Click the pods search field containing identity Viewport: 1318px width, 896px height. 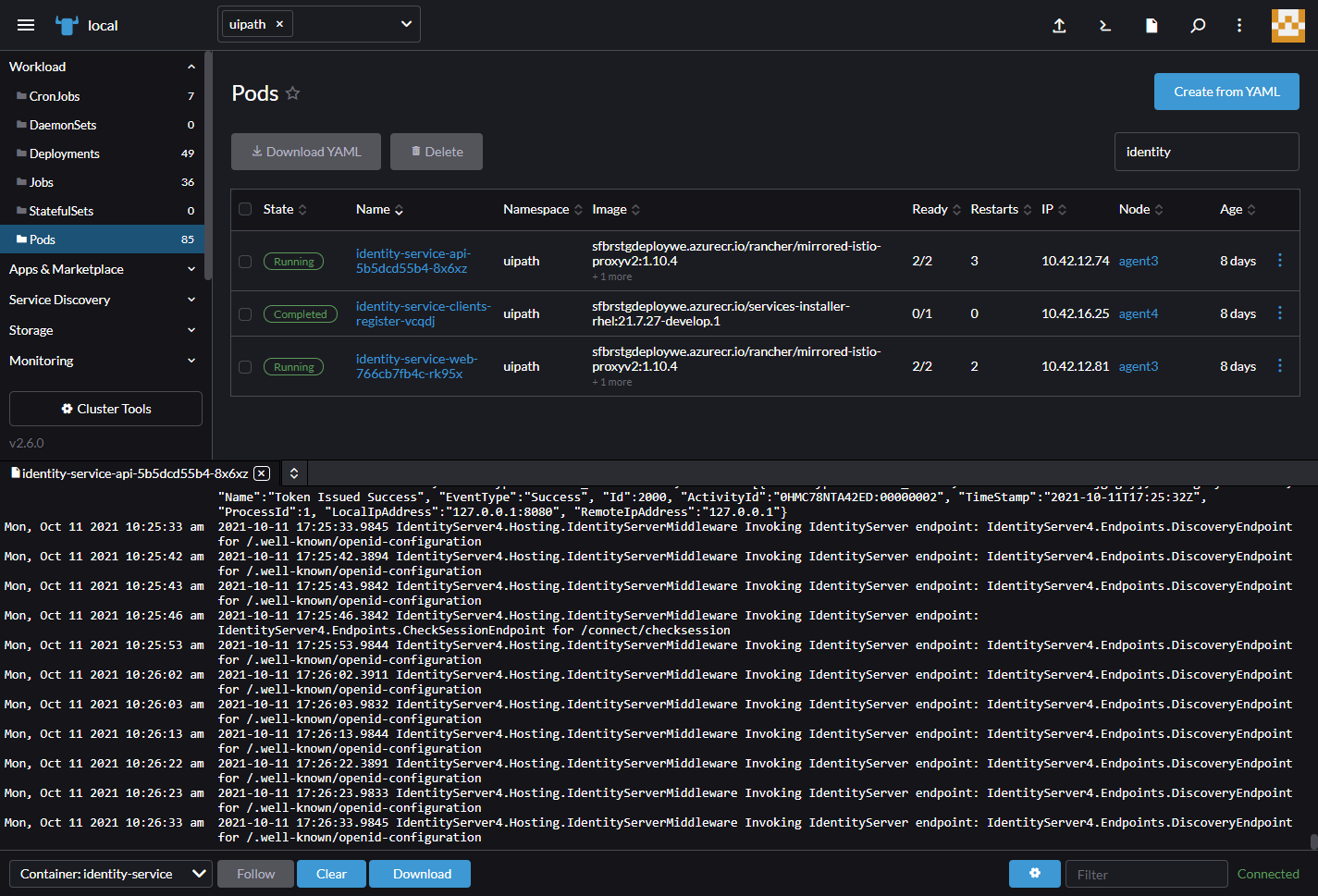coord(1206,152)
